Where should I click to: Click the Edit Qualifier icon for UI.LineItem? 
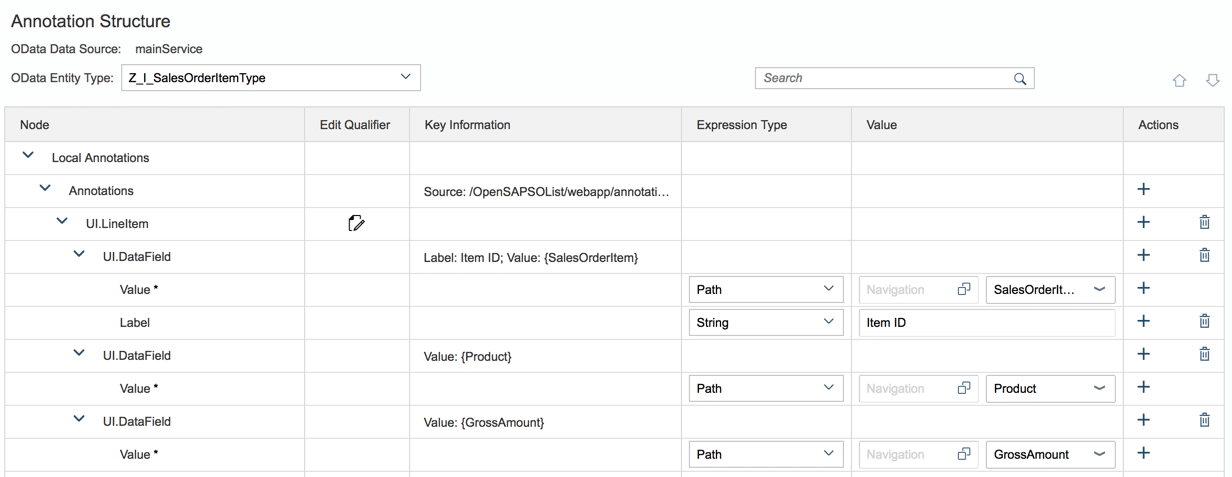click(x=355, y=223)
